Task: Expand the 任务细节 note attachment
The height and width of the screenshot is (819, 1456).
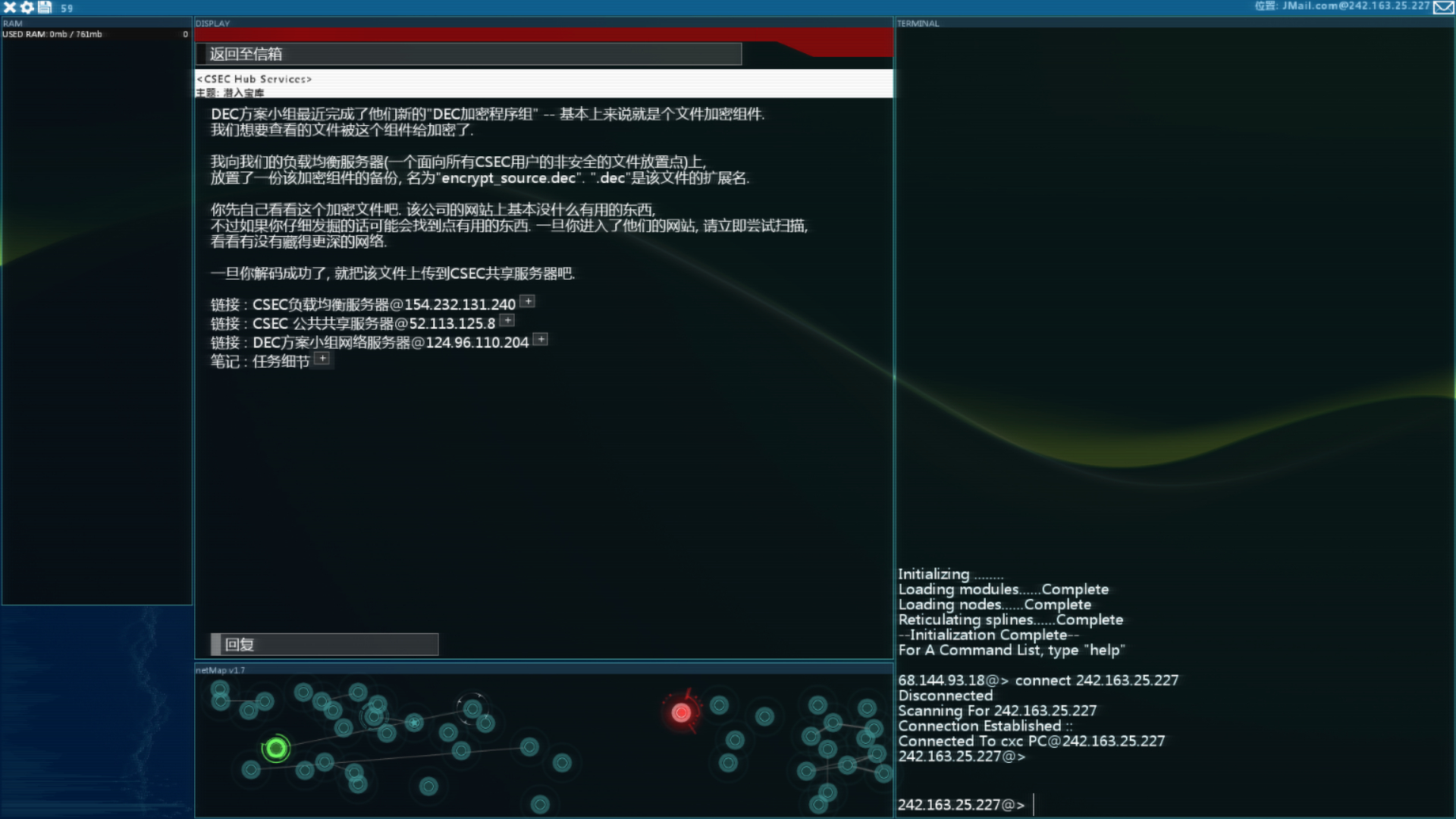Action: [x=322, y=359]
